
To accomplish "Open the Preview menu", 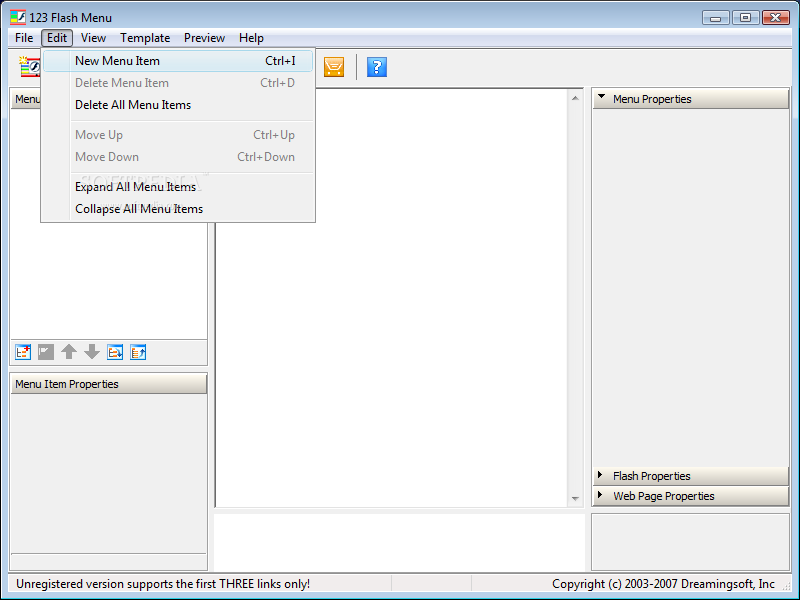I will point(204,38).
